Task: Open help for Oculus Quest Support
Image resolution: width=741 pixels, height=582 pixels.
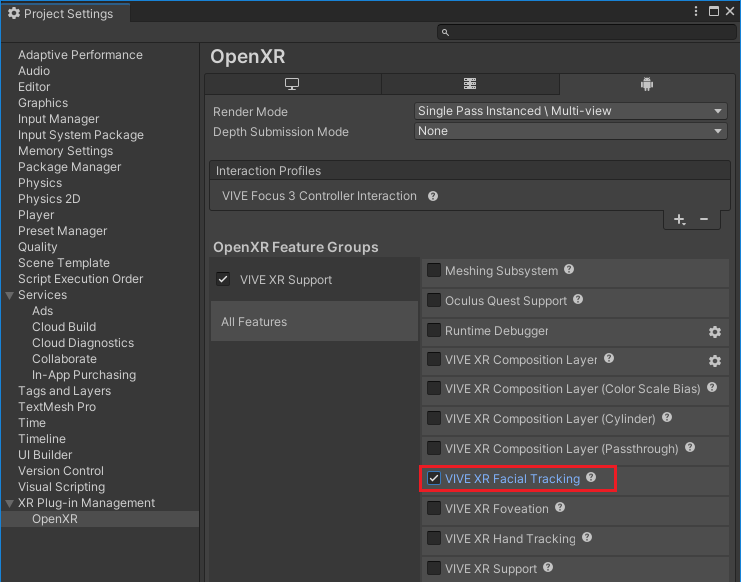Action: [578, 300]
